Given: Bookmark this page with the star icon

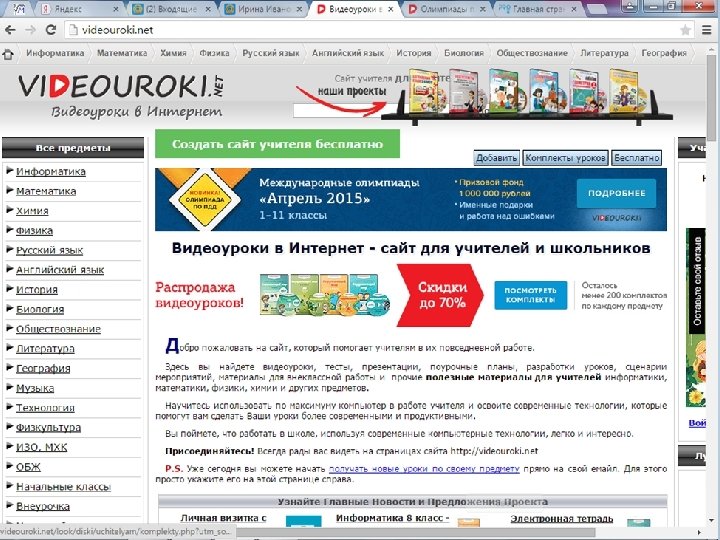Looking at the screenshot, I should (685, 30).
